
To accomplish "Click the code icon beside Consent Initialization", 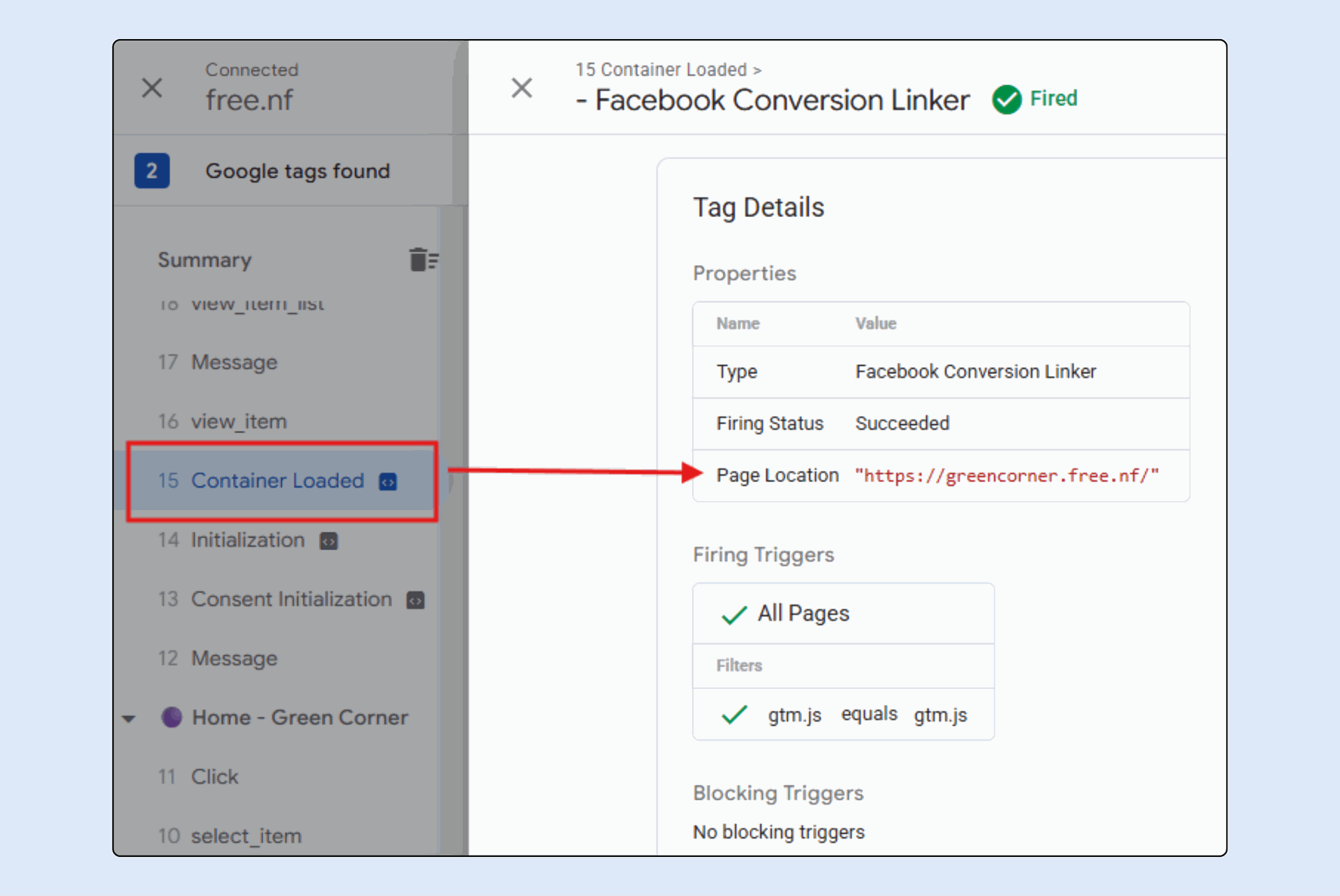I will coord(415,600).
